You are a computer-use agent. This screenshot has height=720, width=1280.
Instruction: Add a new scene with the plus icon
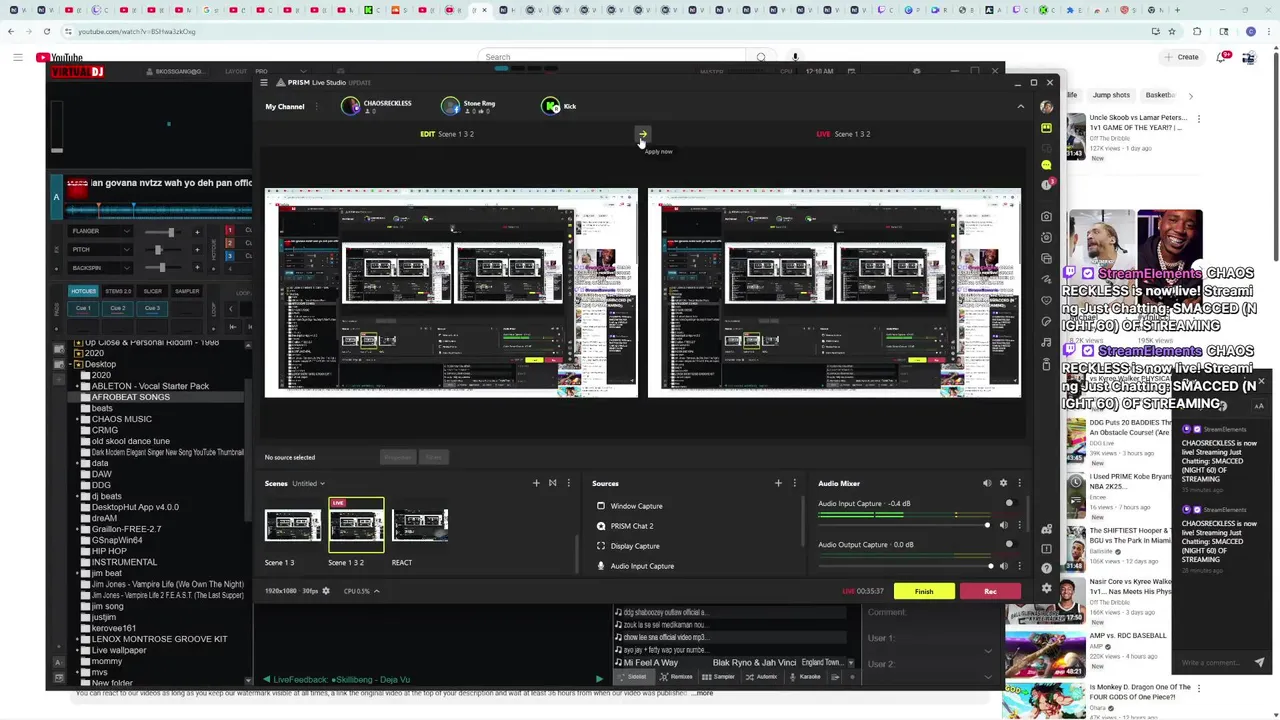point(536,483)
